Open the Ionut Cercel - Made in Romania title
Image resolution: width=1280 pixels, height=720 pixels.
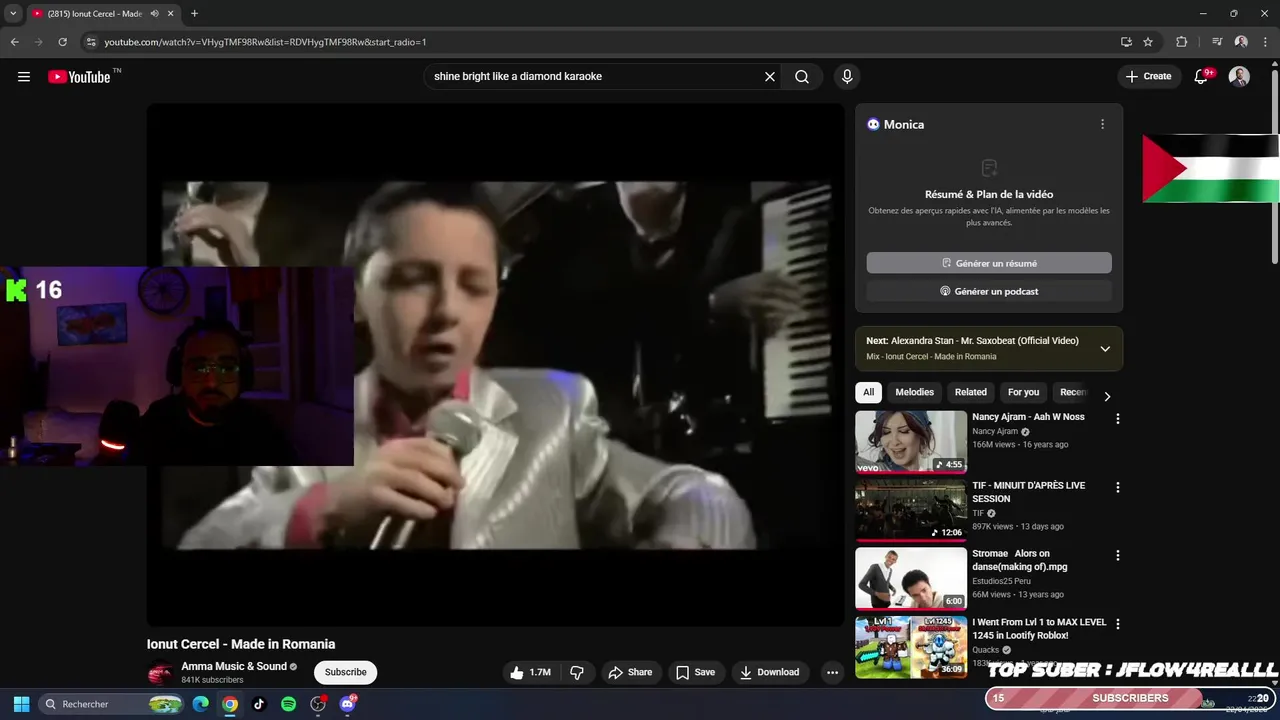(241, 644)
